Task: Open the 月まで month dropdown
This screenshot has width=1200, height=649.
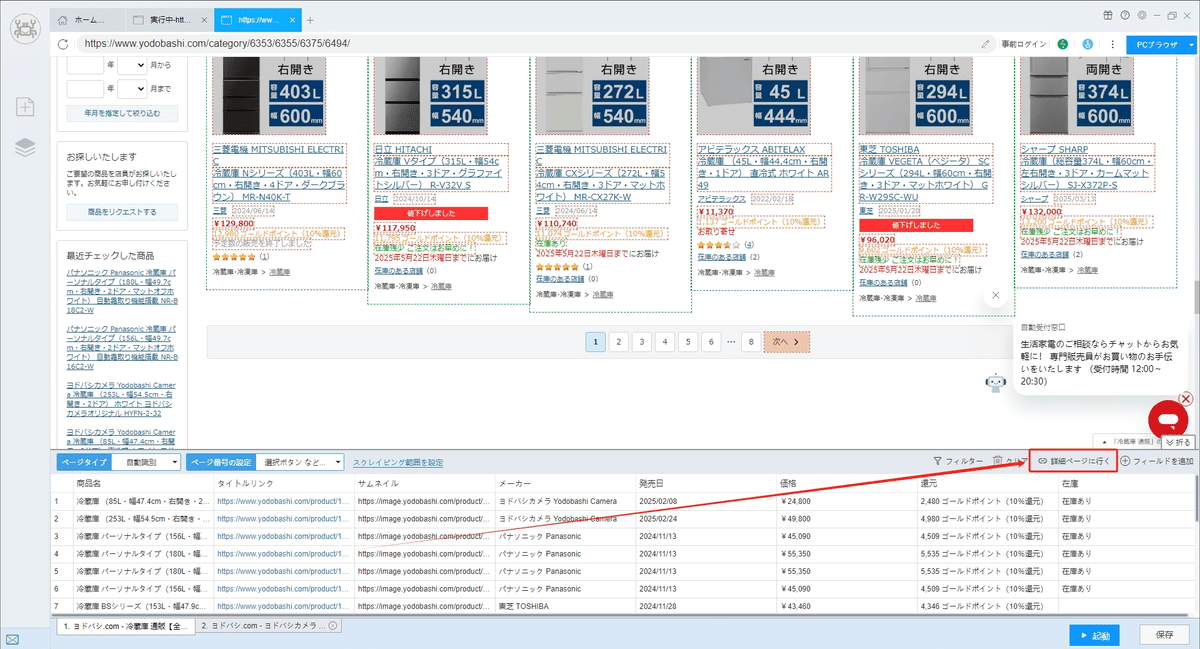Action: click(x=131, y=89)
